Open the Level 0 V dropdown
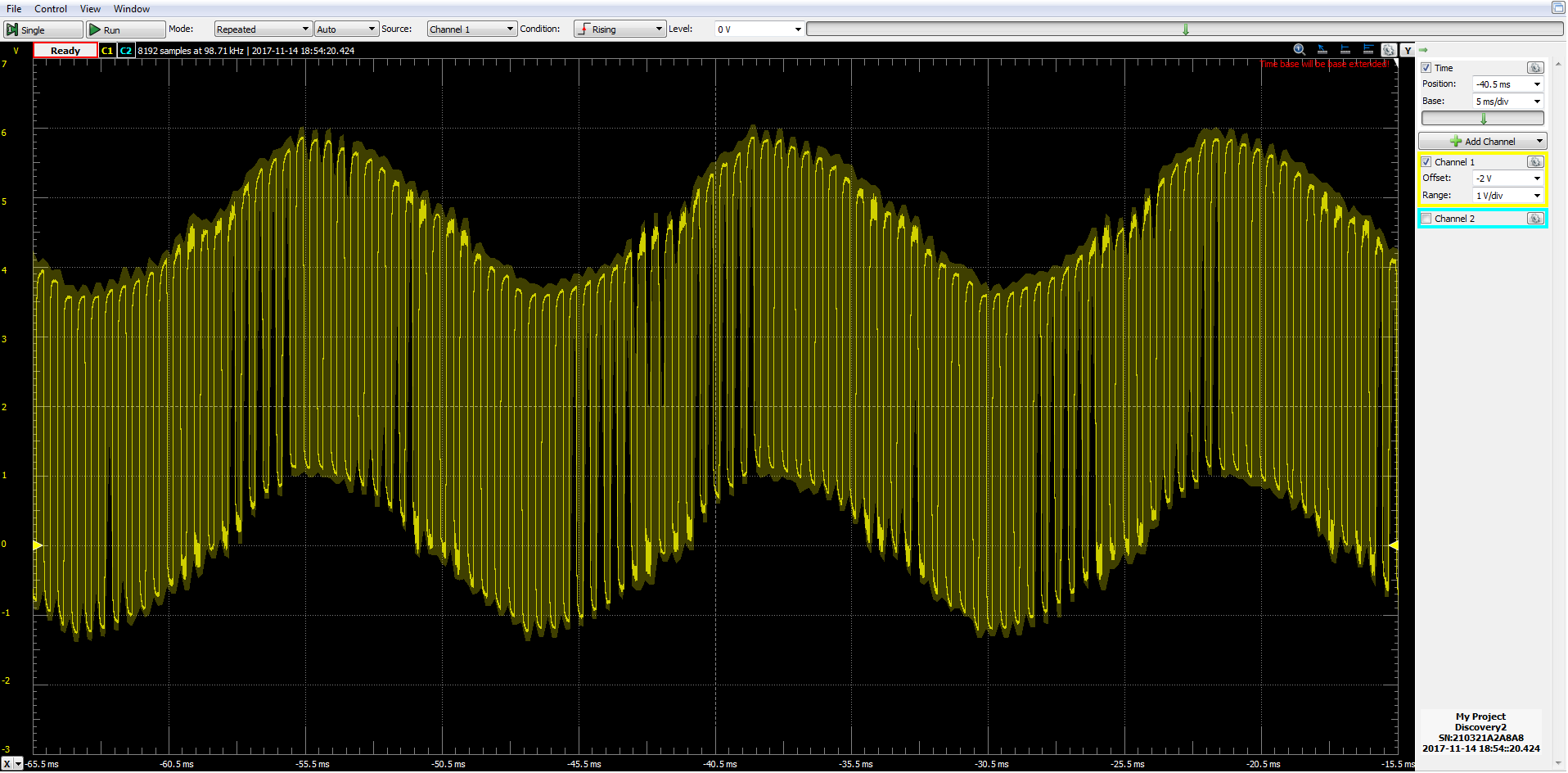1568x773 pixels. [759, 29]
